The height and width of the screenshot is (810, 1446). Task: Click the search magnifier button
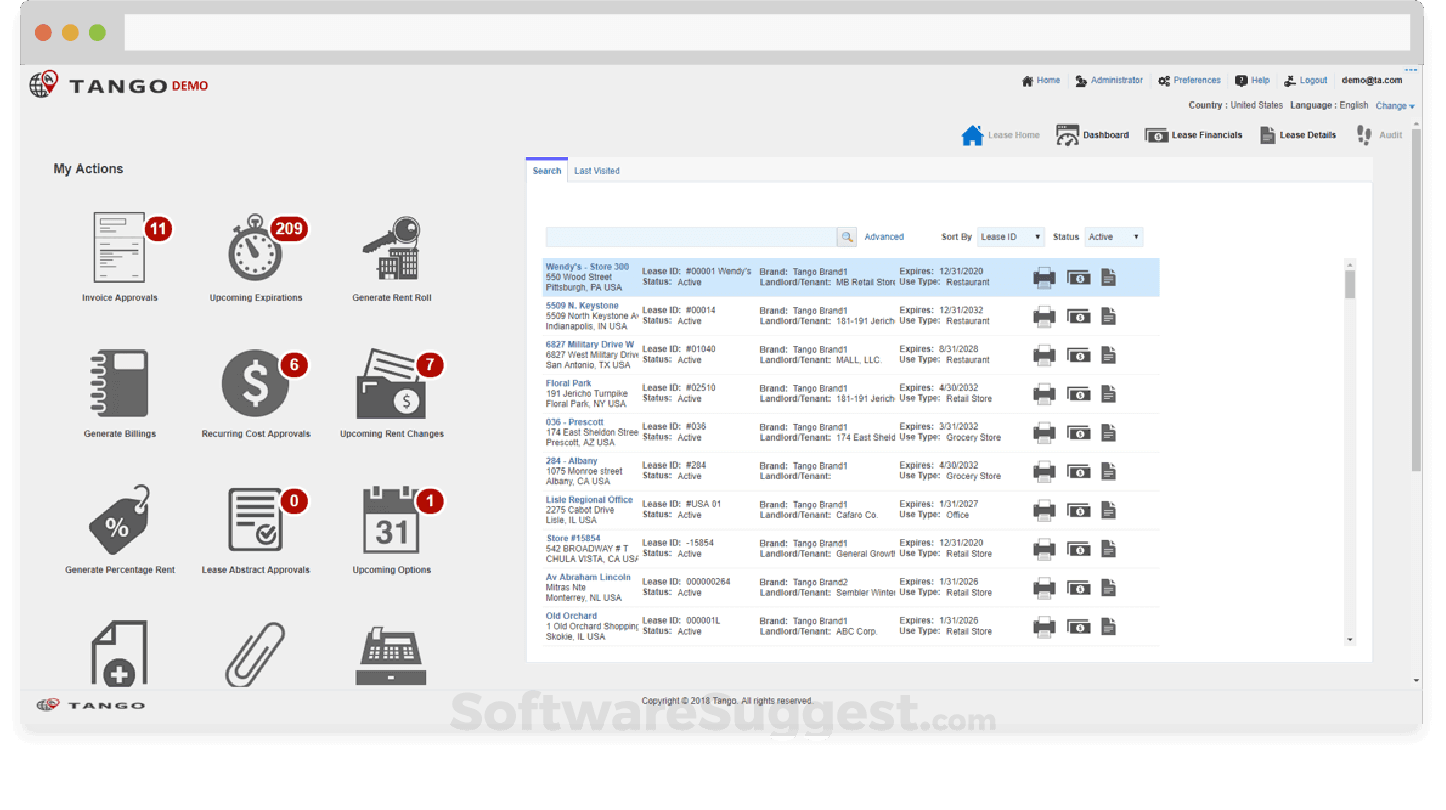(847, 236)
